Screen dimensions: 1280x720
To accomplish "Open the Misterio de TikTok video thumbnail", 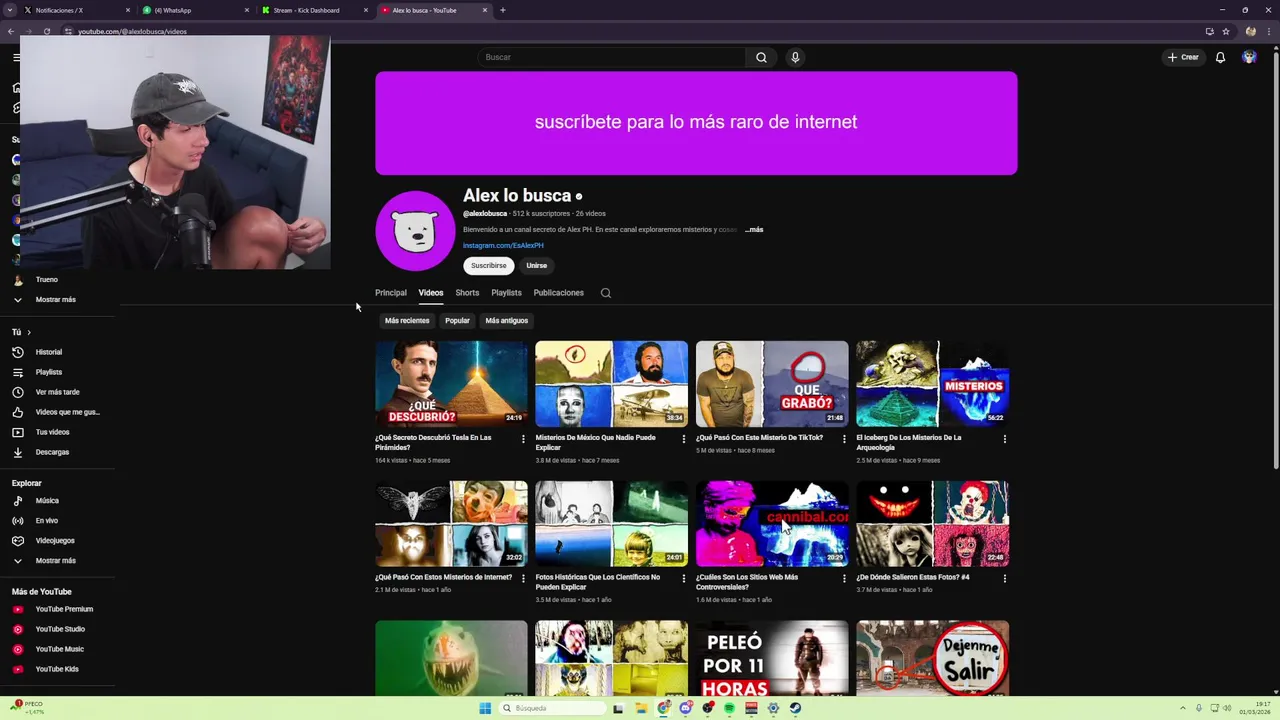I will (x=772, y=384).
